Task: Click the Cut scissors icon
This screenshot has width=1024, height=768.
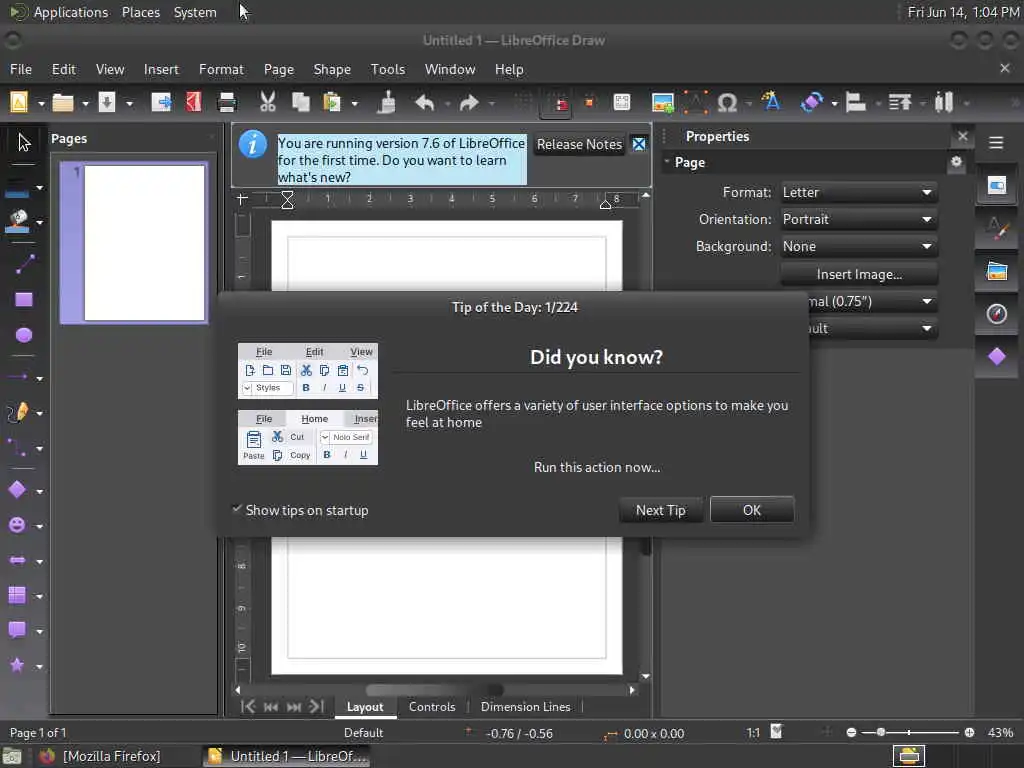Action: pyautogui.click(x=268, y=103)
